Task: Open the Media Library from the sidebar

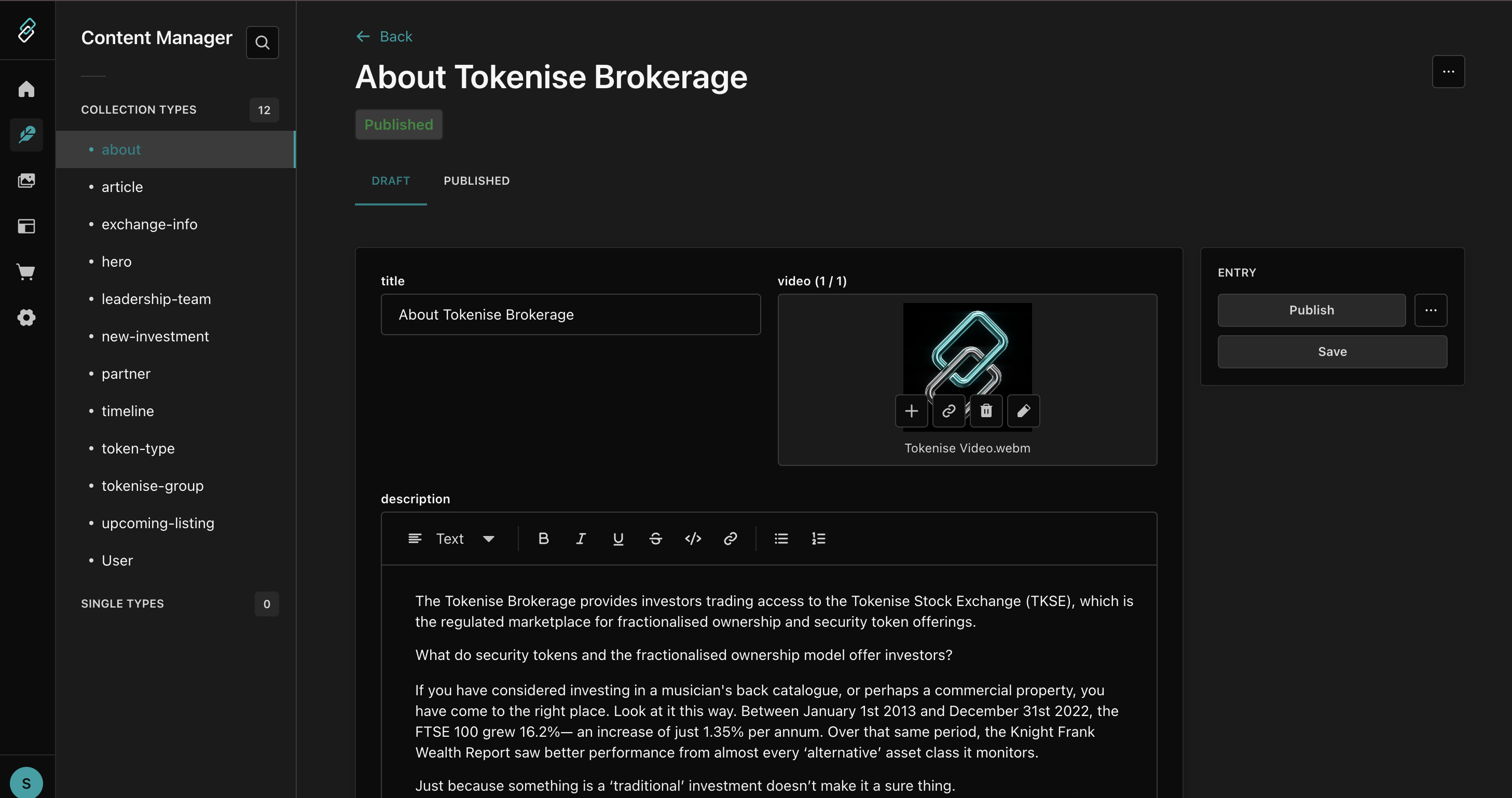Action: pos(26,181)
